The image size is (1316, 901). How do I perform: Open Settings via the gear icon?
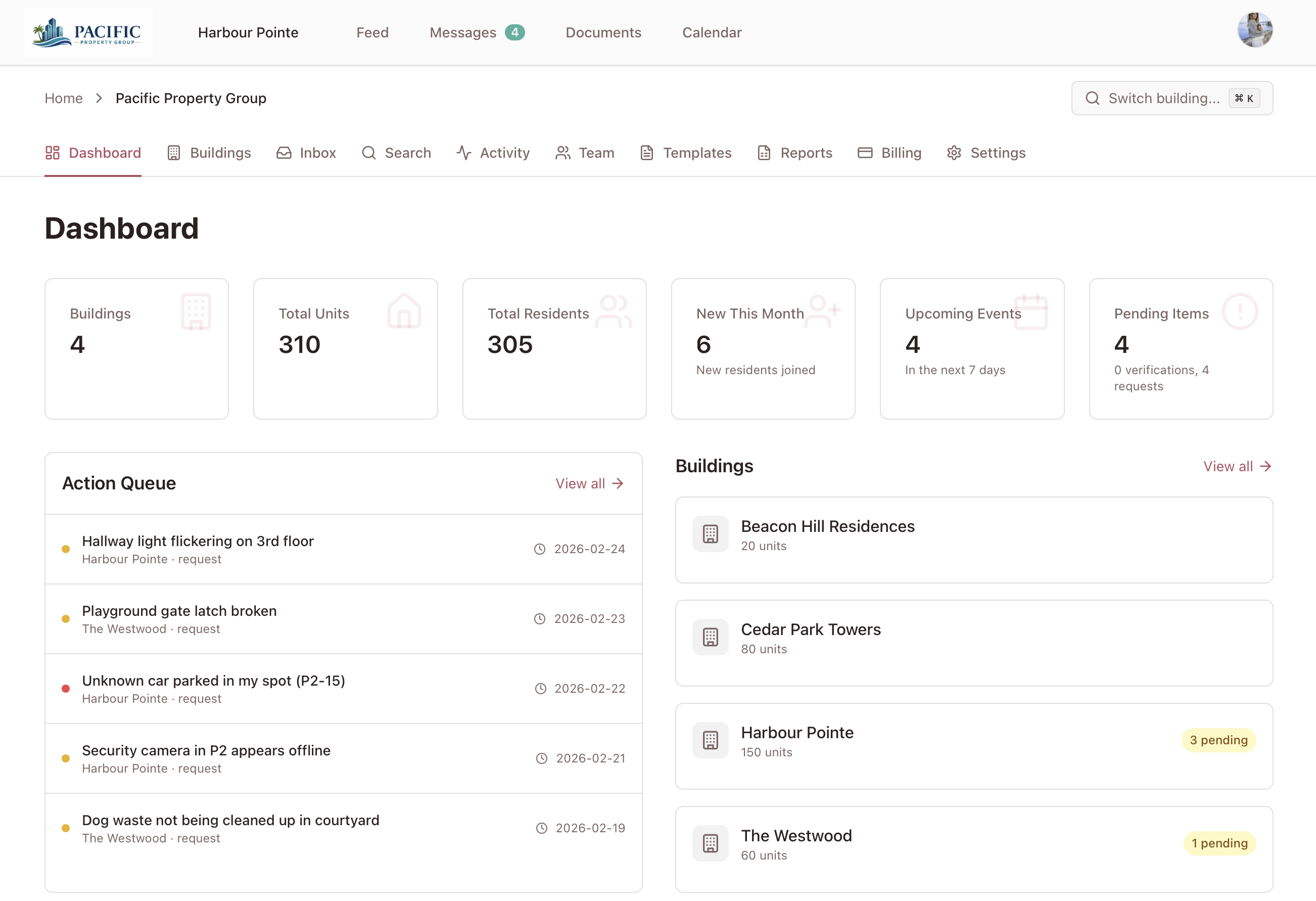pyautogui.click(x=954, y=152)
